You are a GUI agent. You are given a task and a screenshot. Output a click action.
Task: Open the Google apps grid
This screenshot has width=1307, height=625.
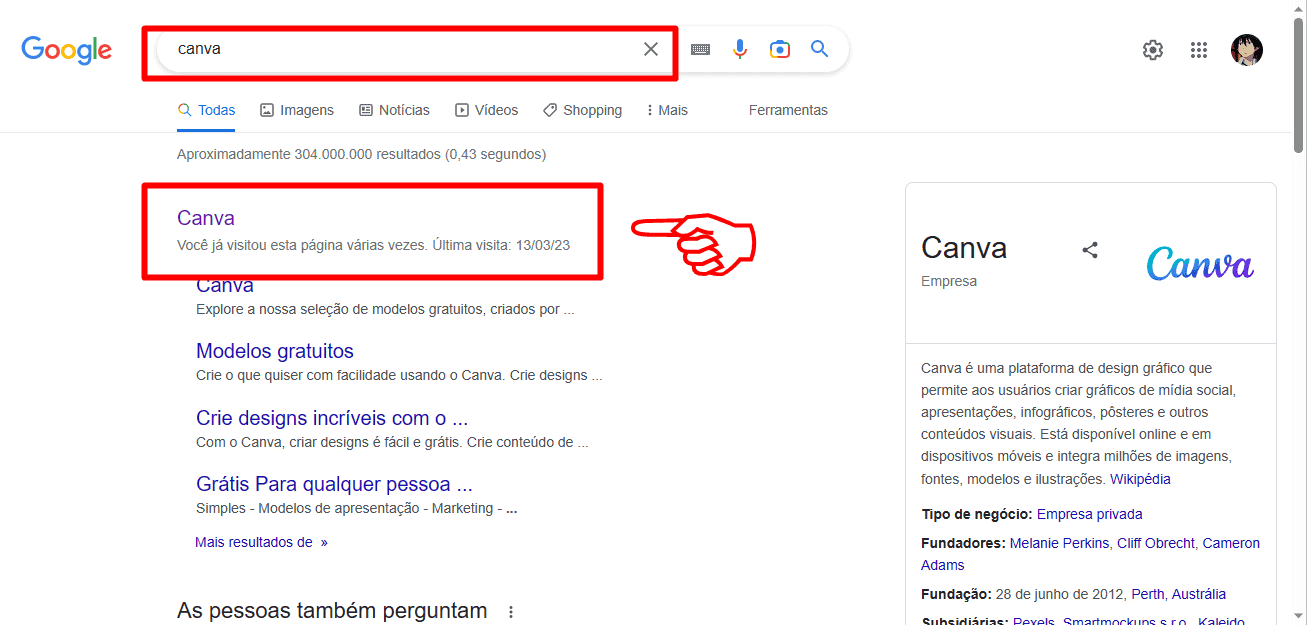tap(1199, 50)
